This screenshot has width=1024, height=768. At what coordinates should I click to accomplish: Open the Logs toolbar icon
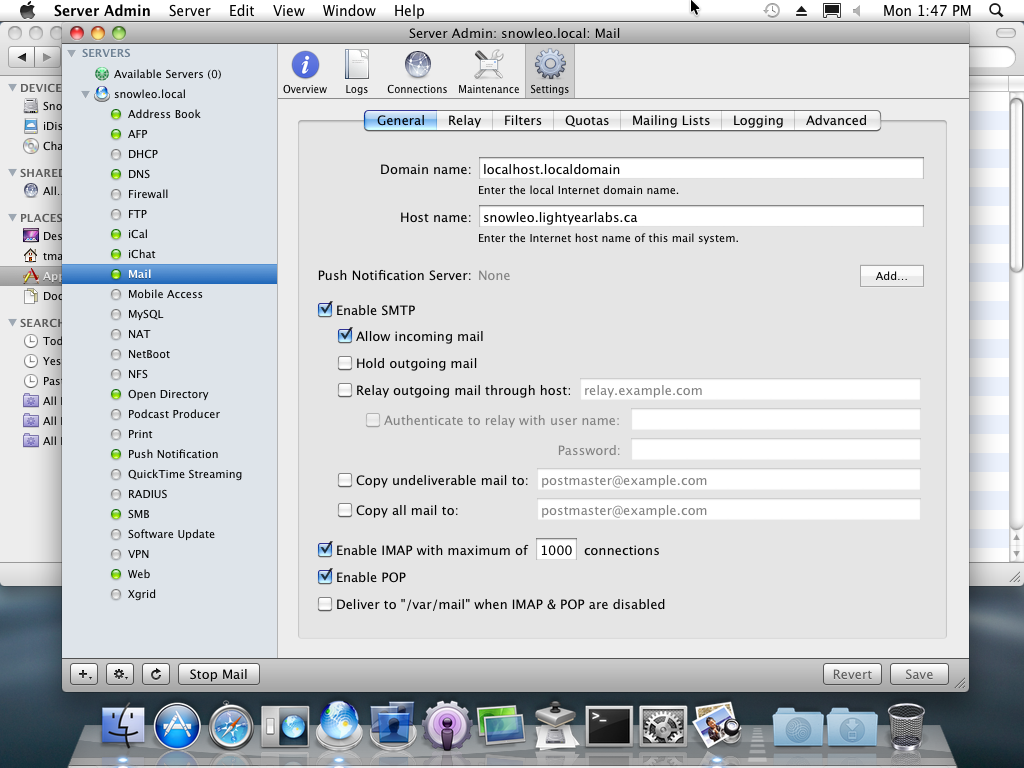pyautogui.click(x=357, y=72)
